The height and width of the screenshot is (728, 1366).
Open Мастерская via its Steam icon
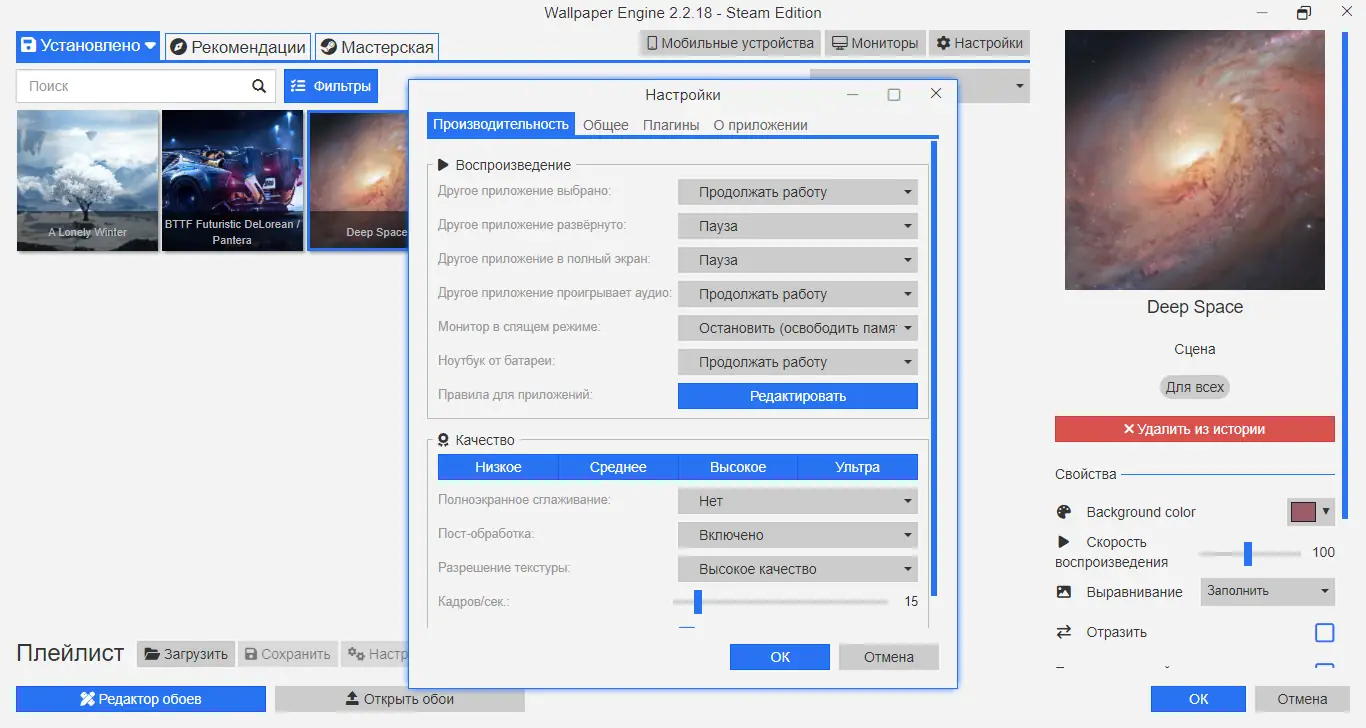(328, 47)
